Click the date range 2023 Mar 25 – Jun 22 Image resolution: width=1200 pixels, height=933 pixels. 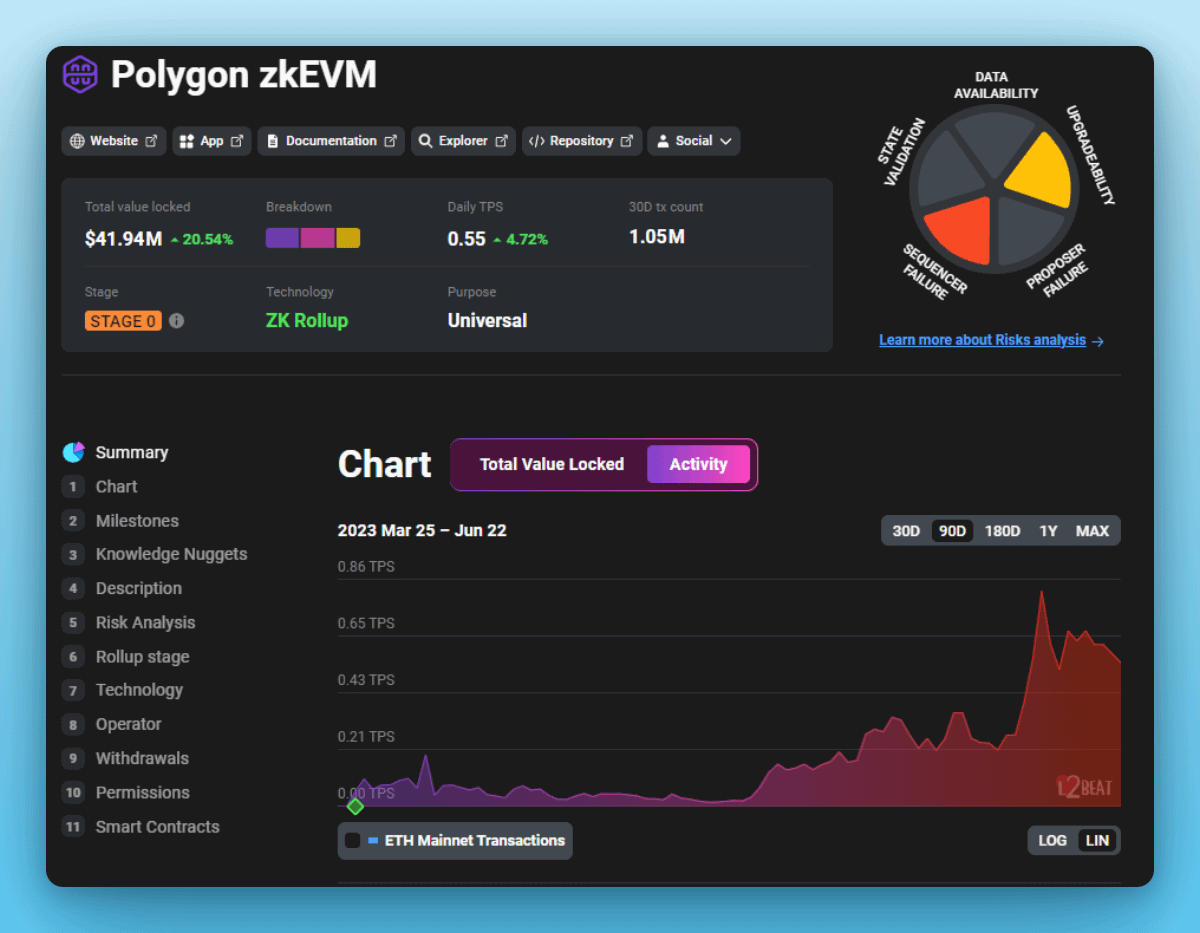click(422, 530)
